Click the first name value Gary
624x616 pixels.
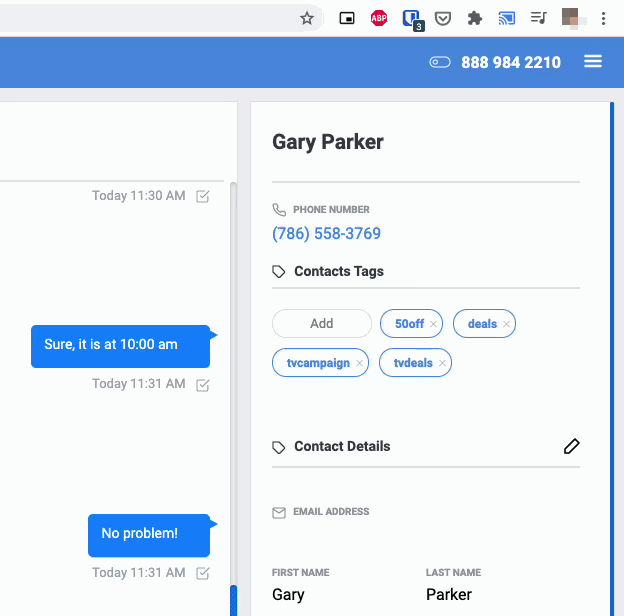288,595
